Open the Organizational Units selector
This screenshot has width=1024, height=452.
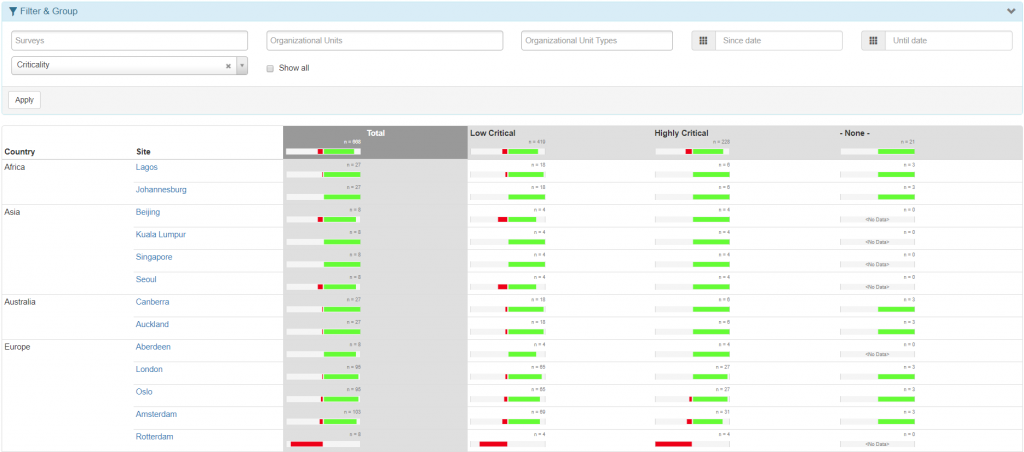pyautogui.click(x=384, y=41)
